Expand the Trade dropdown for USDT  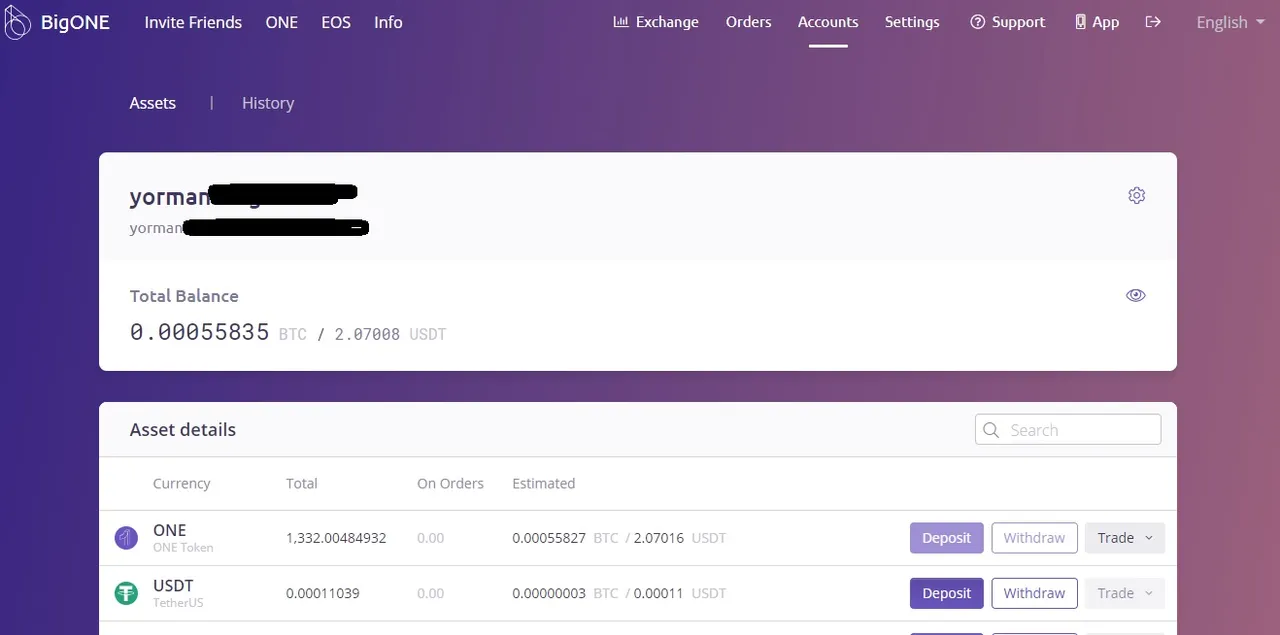(1125, 593)
